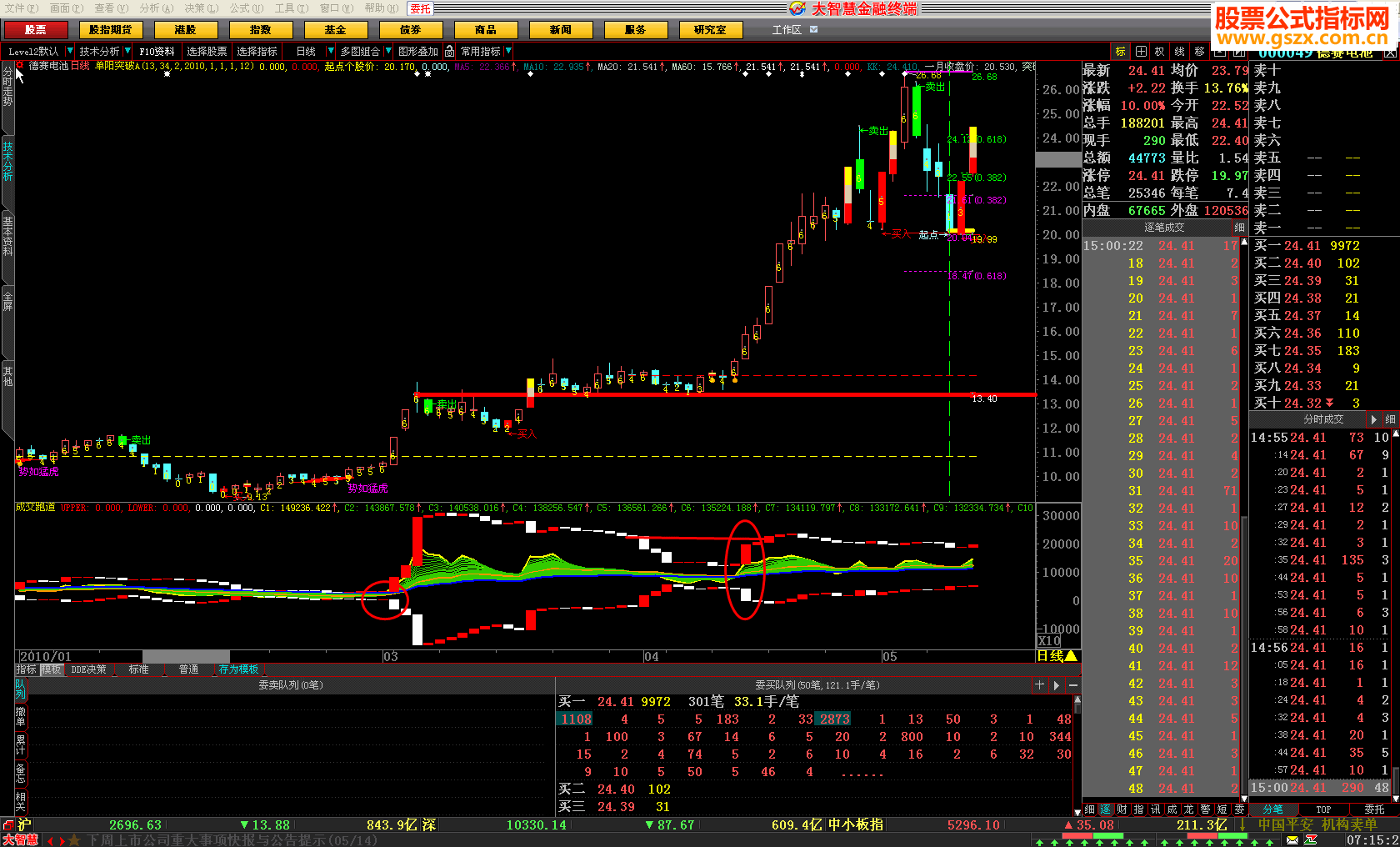Viewport: 1400px width, 847px height.
Task: Open the 公式 menu
Action: 246,8
